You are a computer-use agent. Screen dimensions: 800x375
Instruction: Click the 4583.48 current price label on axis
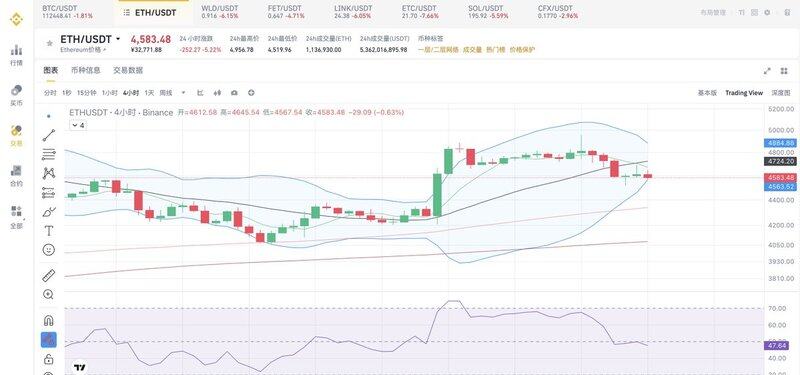pos(780,178)
